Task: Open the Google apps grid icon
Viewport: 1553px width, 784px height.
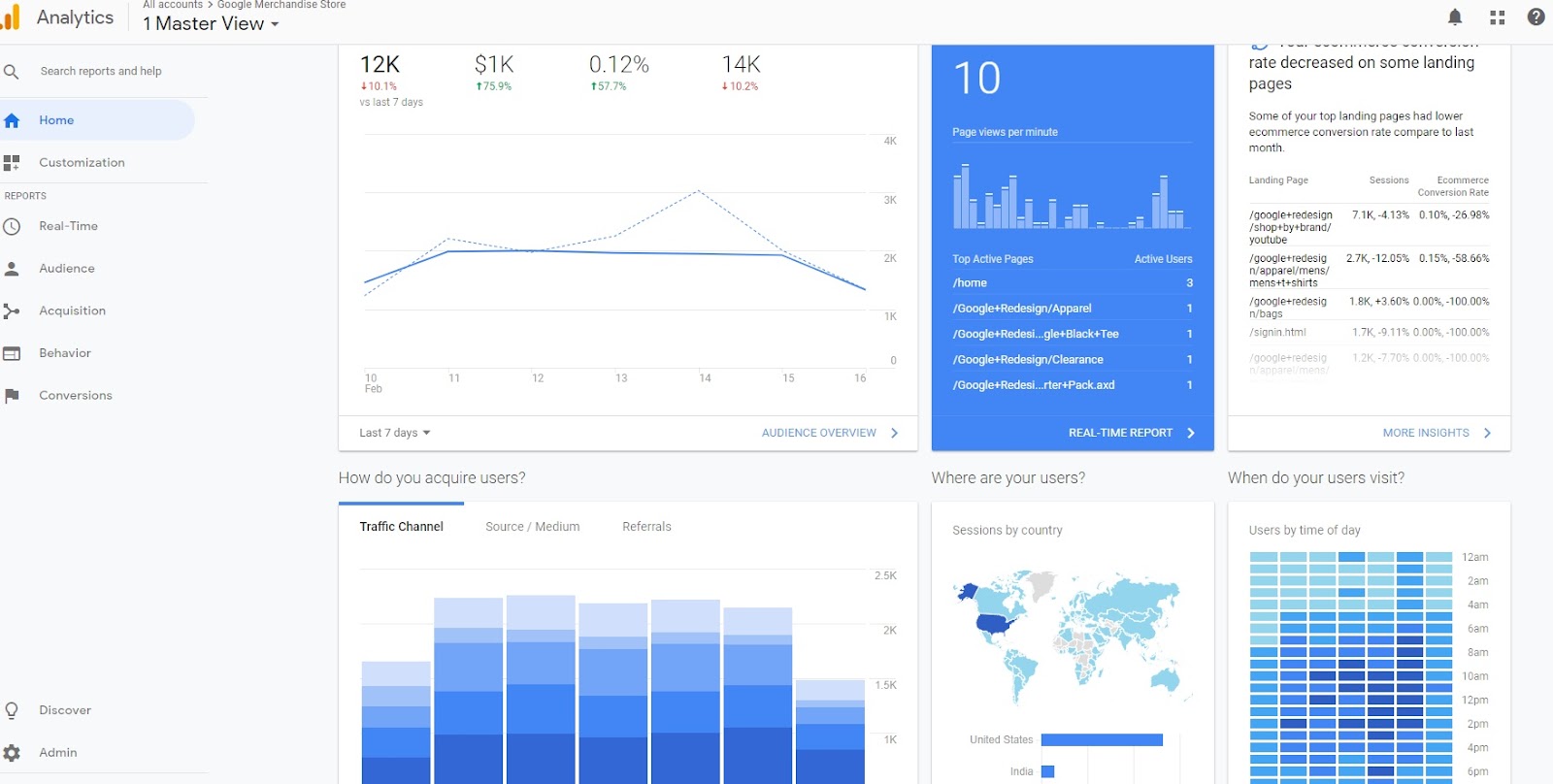Action: 1497,17
